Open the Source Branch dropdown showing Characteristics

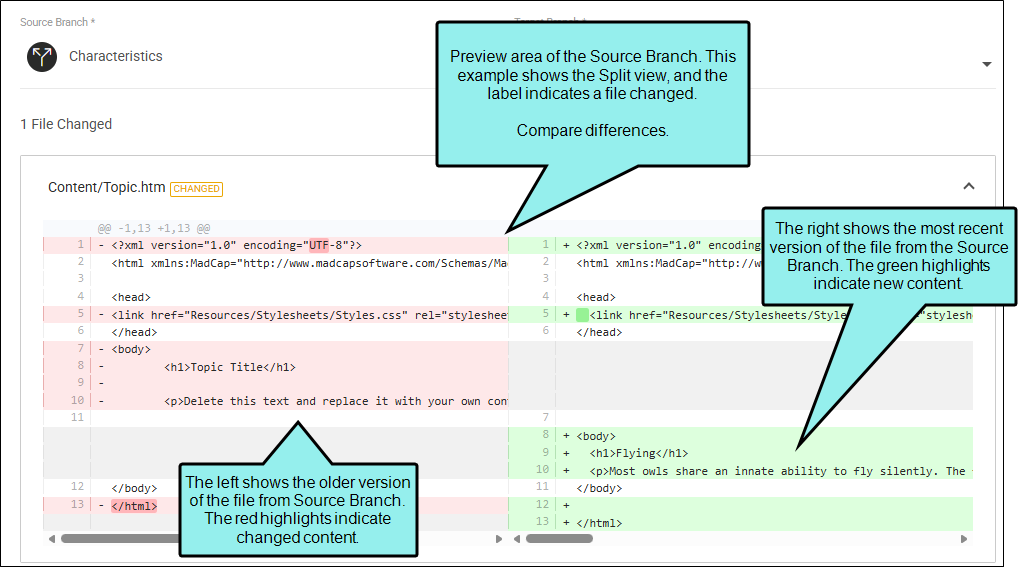pos(200,57)
